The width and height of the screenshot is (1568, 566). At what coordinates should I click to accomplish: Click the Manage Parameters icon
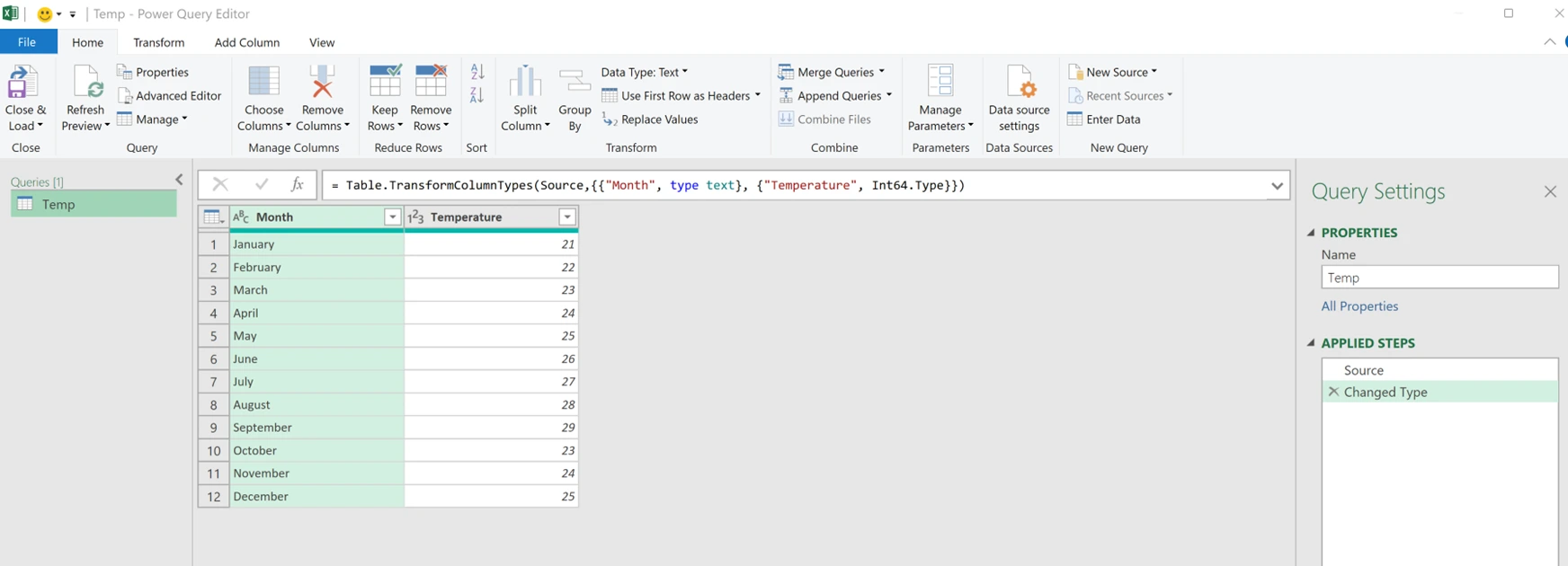(x=940, y=82)
